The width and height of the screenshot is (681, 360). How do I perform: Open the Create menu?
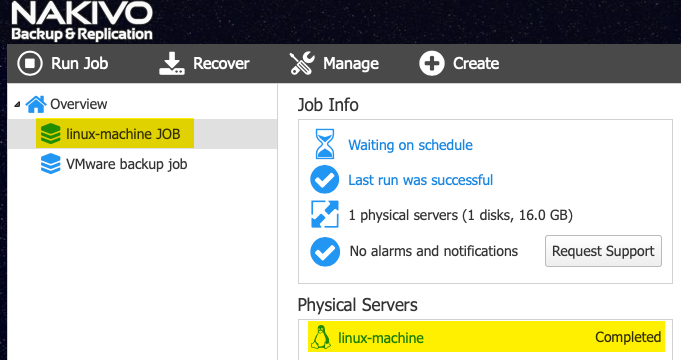459,63
